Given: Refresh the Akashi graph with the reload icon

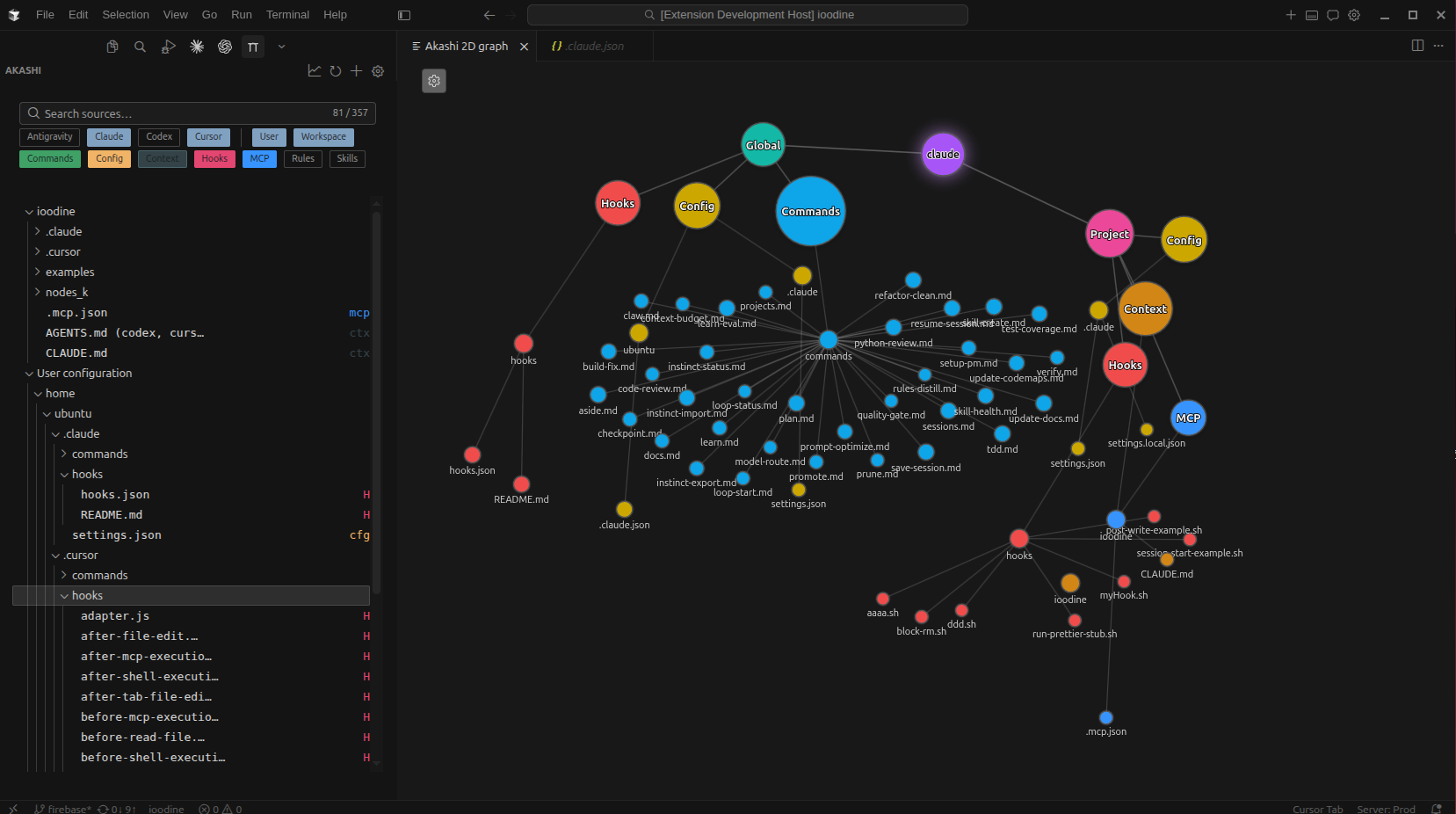Looking at the screenshot, I should (x=335, y=71).
